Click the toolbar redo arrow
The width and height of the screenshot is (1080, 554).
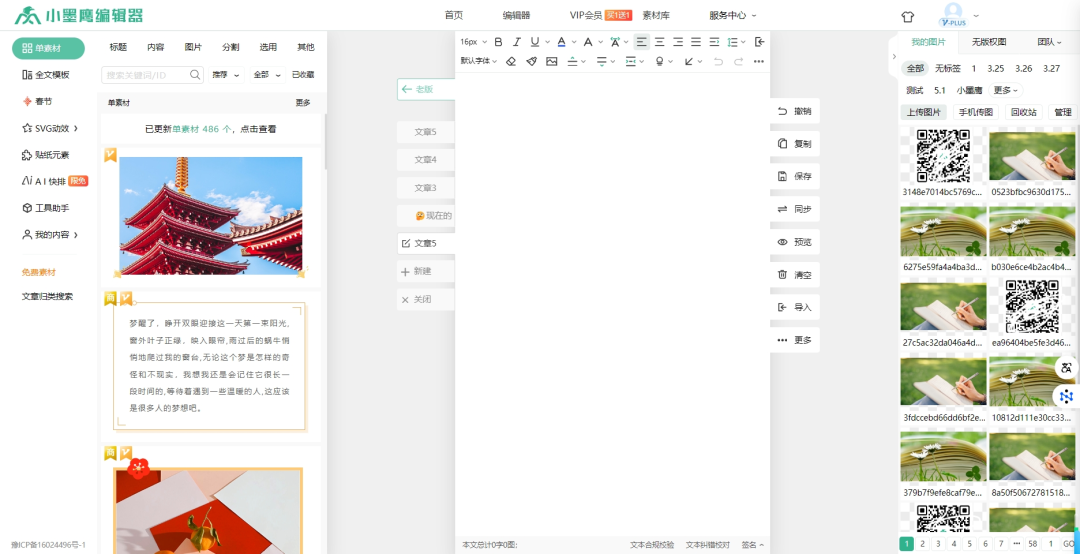click(738, 61)
